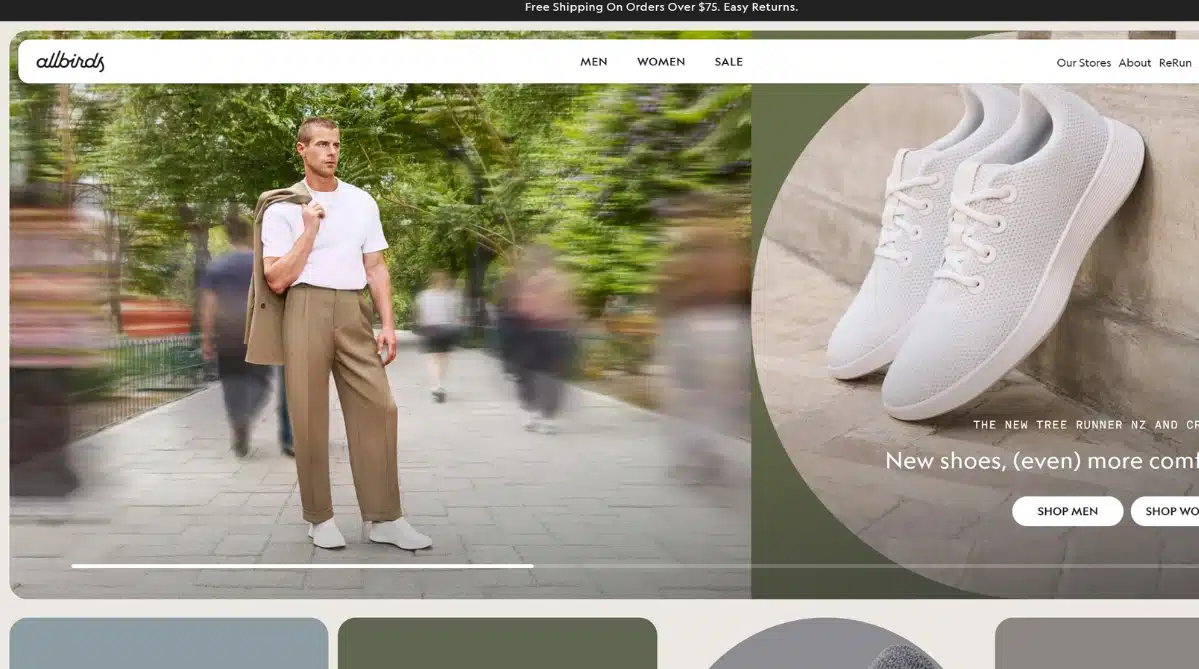
Task: Open the MEN menu
Action: [593, 62]
